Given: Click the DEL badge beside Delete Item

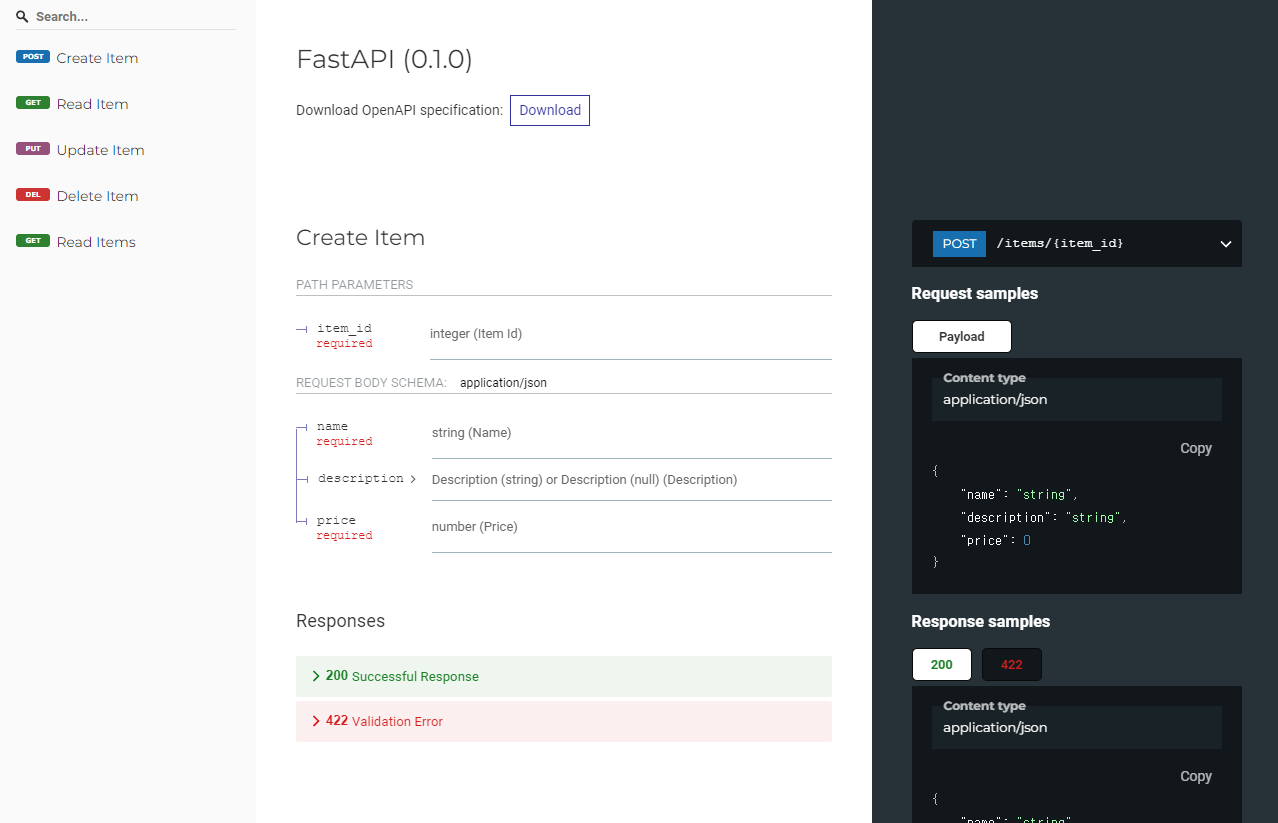Looking at the screenshot, I should pos(33,195).
